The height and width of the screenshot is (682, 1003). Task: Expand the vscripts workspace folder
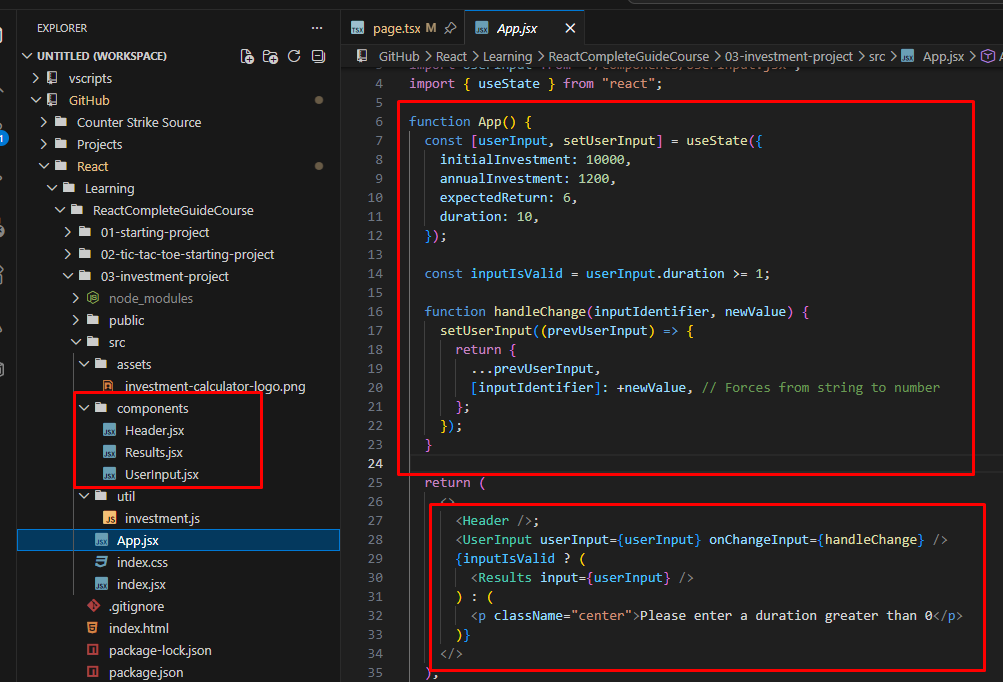click(36, 78)
